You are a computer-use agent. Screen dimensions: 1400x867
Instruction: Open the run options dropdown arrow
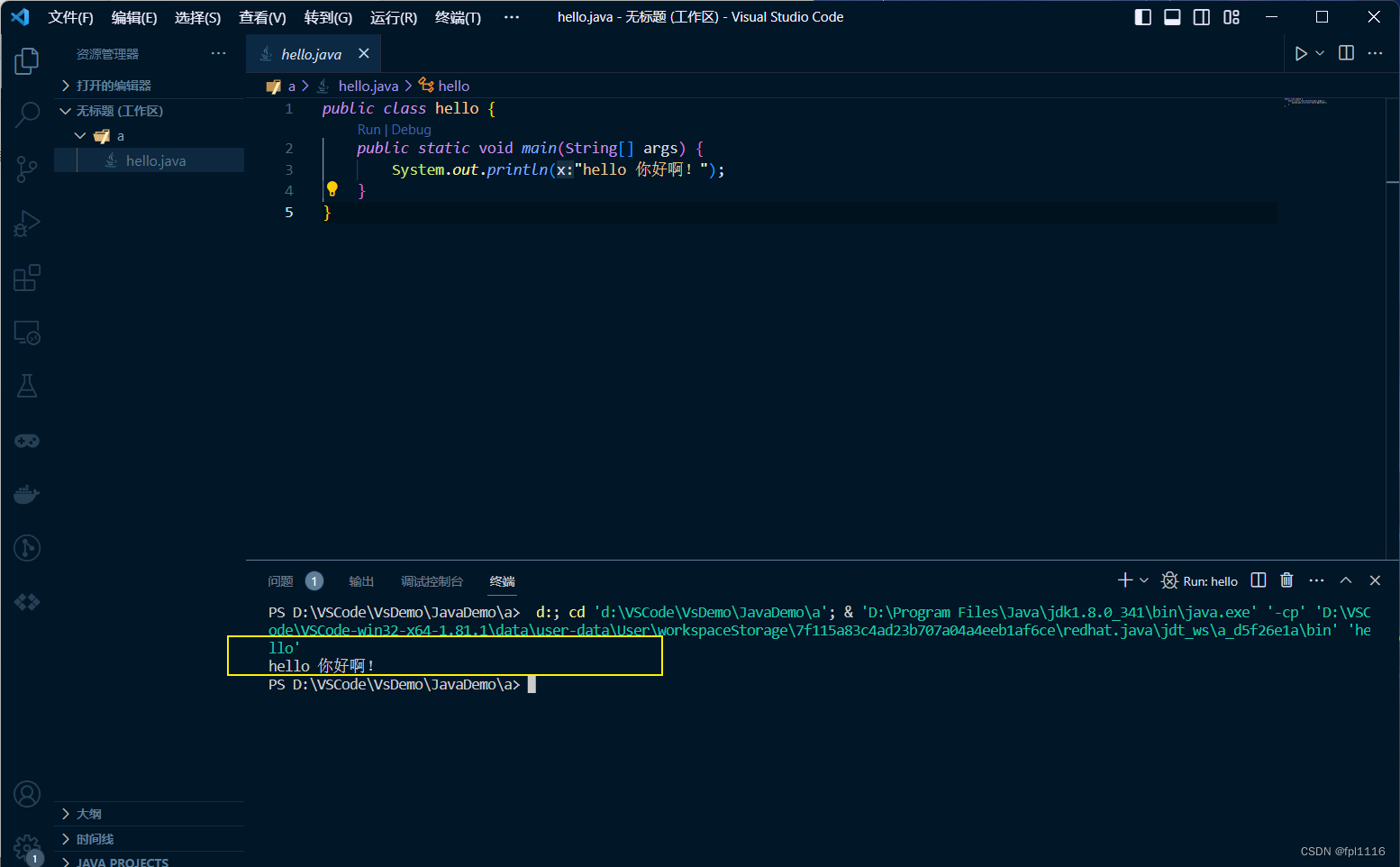pos(1320,53)
